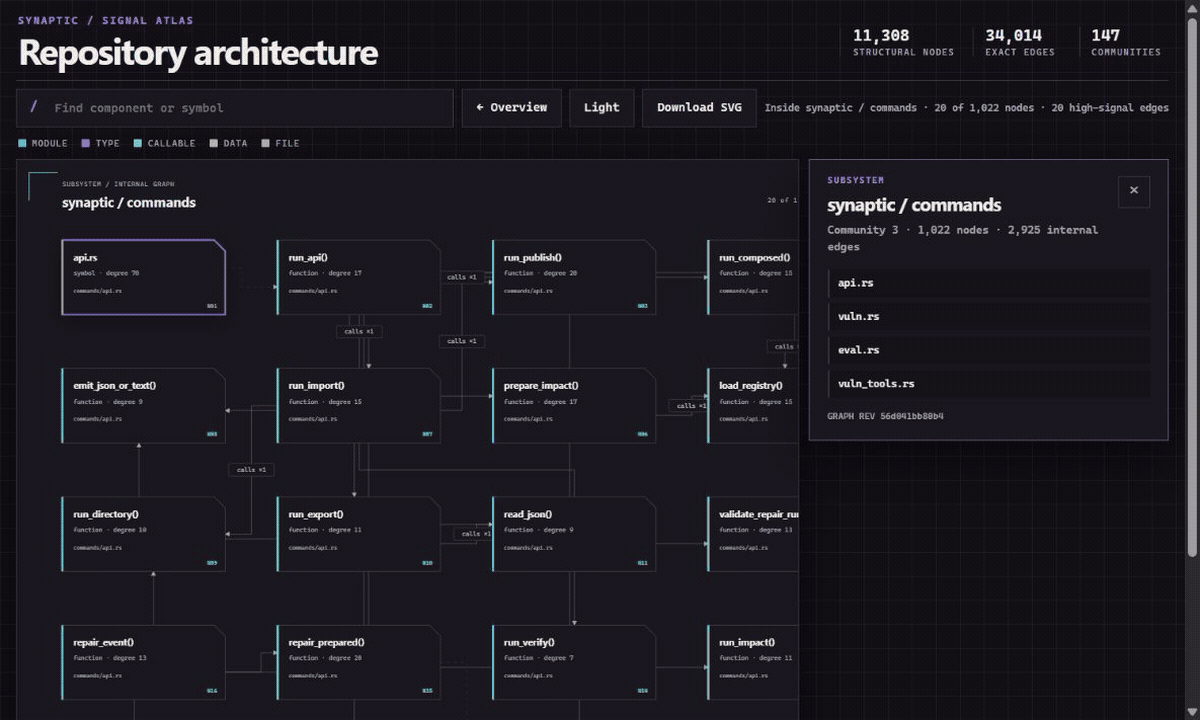Click calls ×1 label left of load_registry()
This screenshot has width=1200, height=720.
688,405
